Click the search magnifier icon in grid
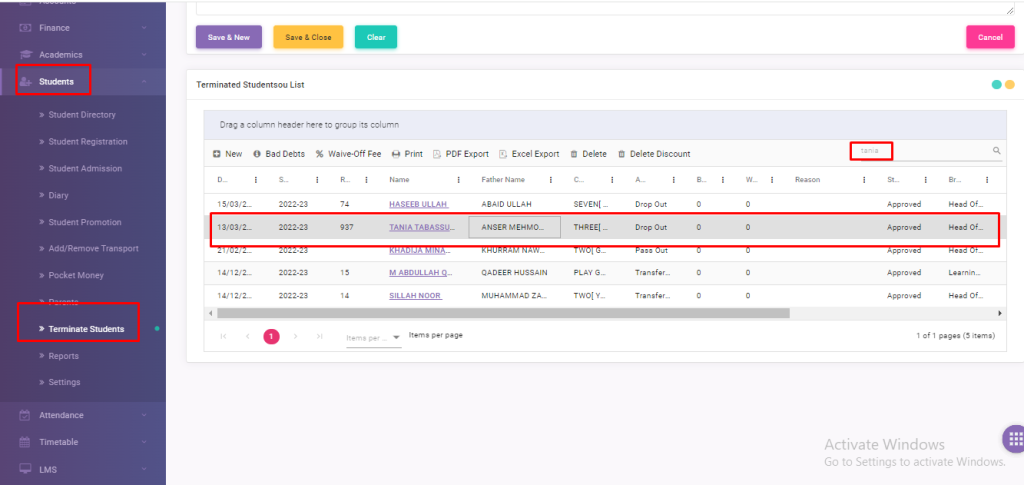This screenshot has width=1024, height=485. [x=996, y=151]
